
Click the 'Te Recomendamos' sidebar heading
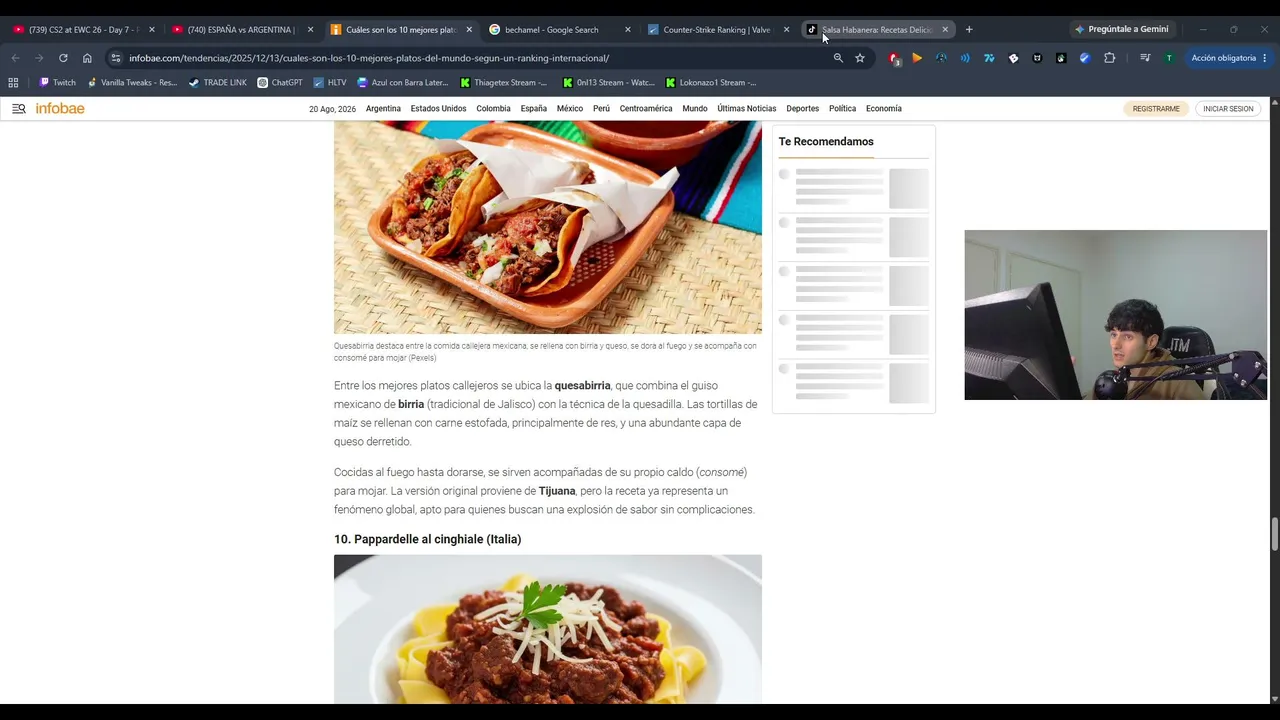tap(826, 142)
